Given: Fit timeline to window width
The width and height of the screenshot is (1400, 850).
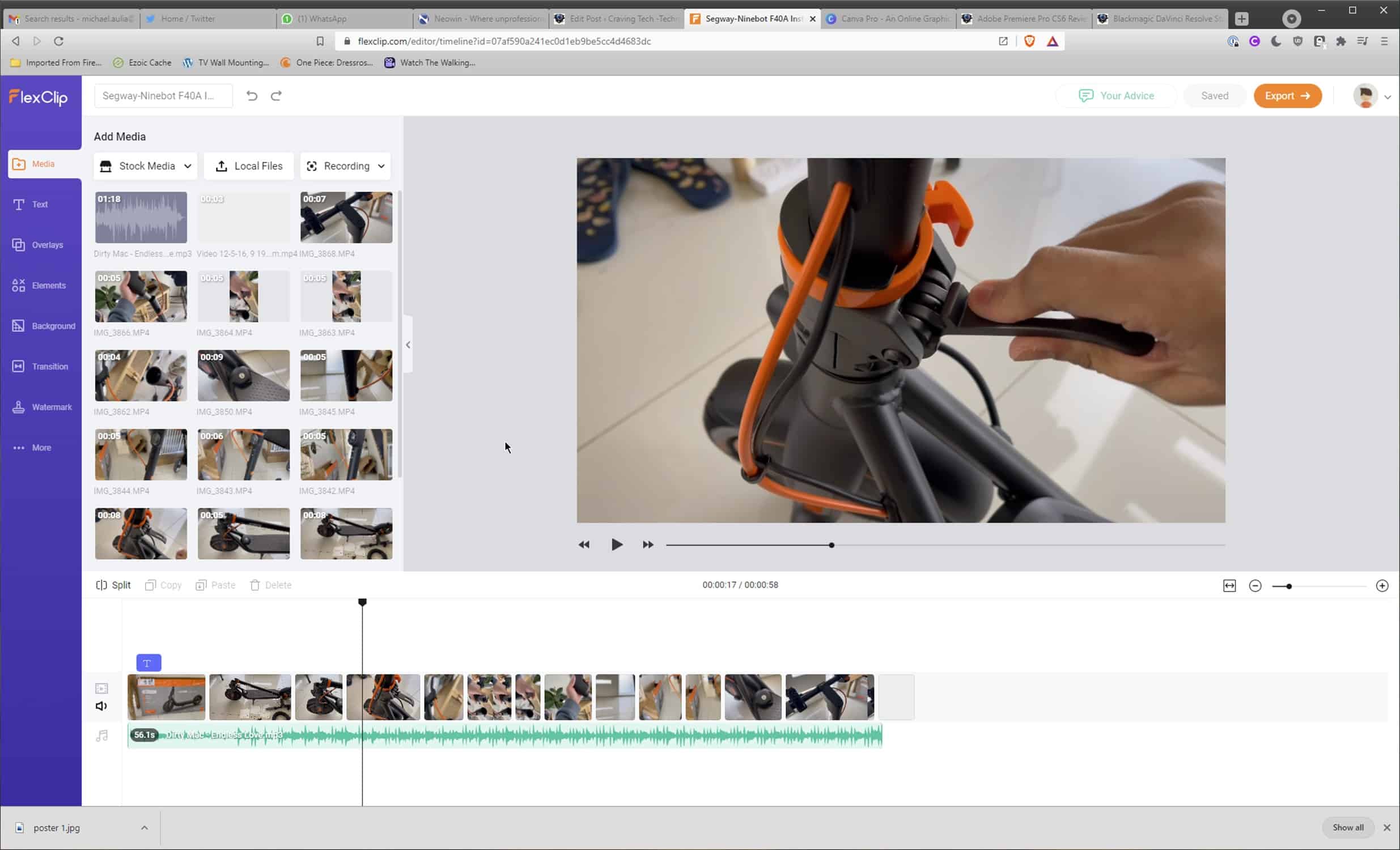Looking at the screenshot, I should coord(1229,586).
